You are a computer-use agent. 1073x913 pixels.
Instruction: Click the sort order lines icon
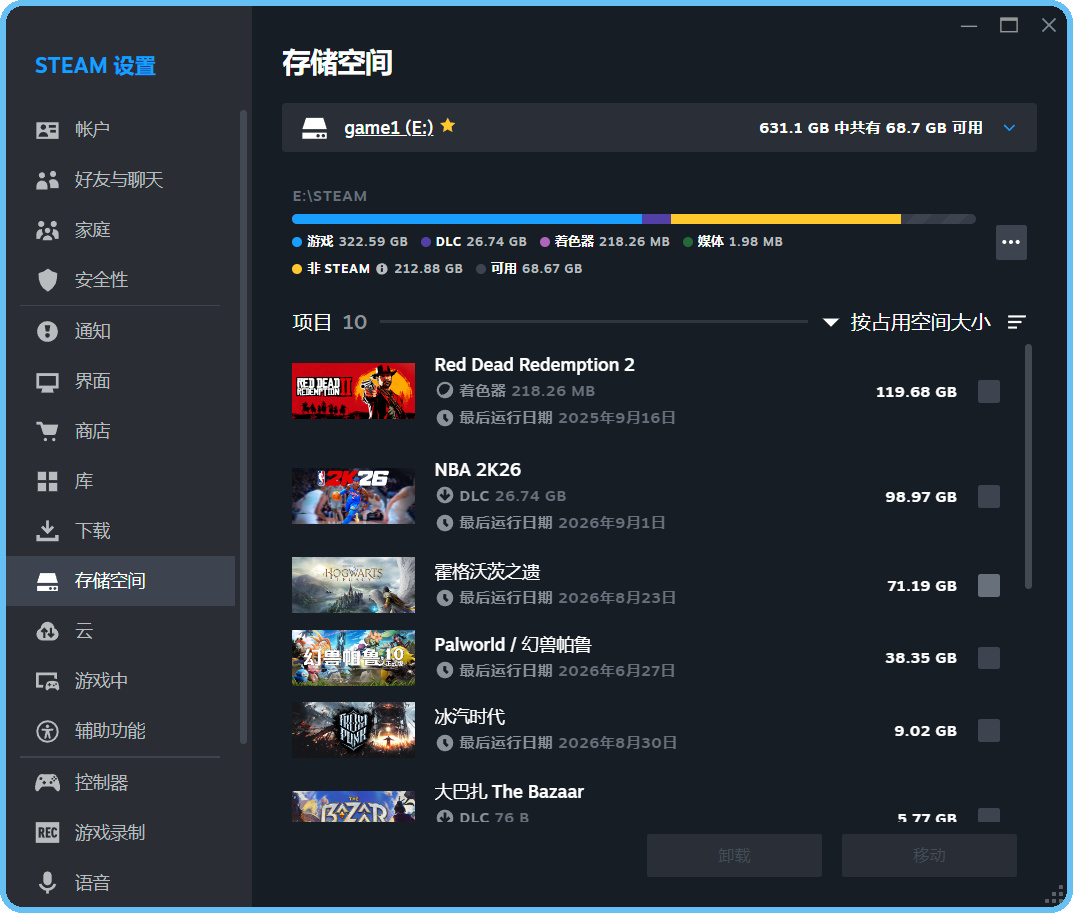(1017, 322)
